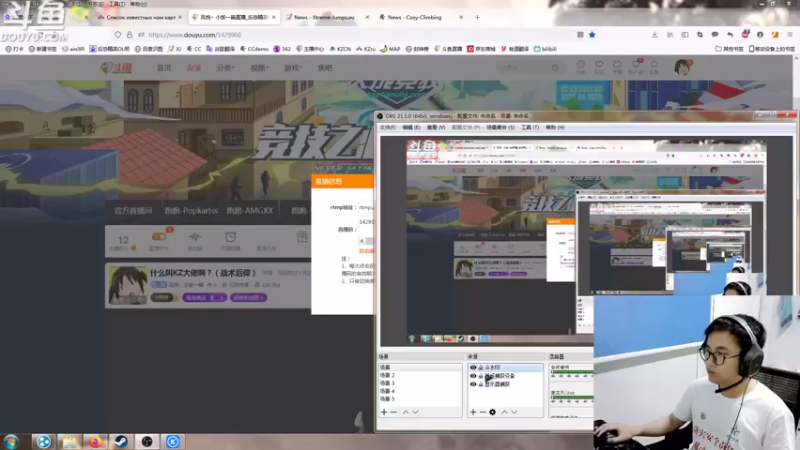800x450 pixels.
Task: Expand the fourth dropdown item in Douyu nav
Action: 259,67
